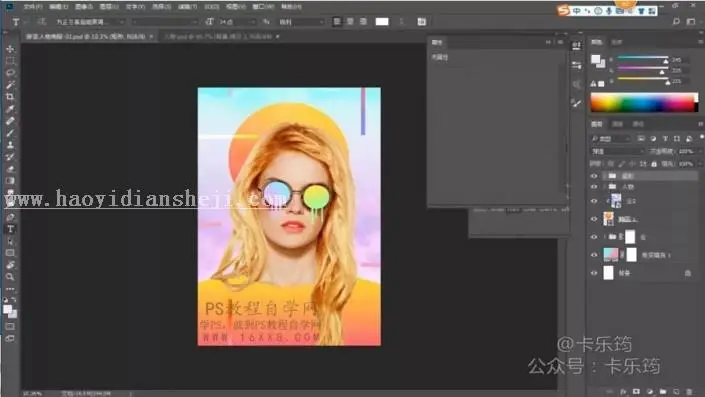Select the Path Selection tool

[10, 241]
